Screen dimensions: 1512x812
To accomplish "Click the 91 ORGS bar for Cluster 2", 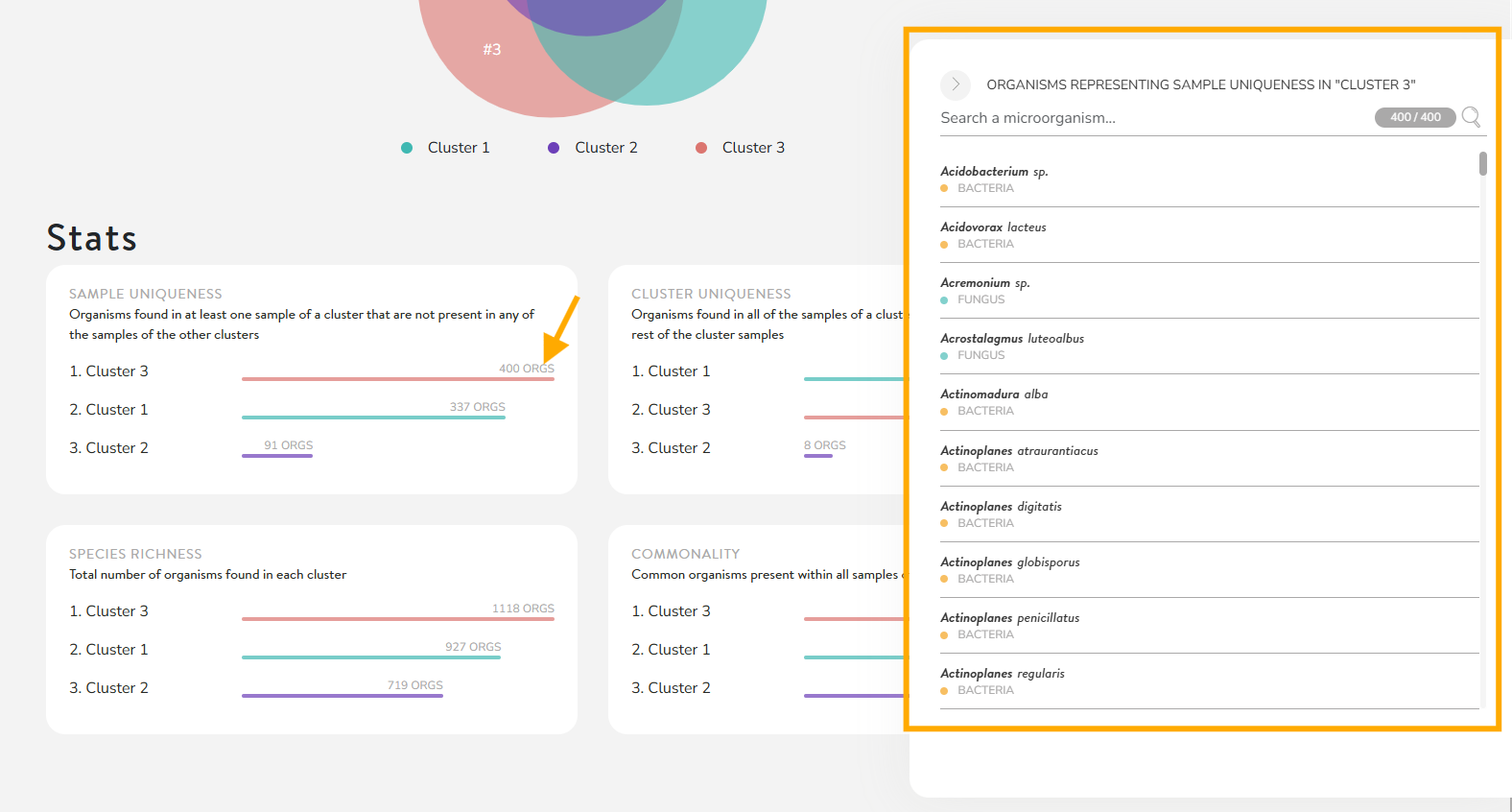I will (277, 455).
